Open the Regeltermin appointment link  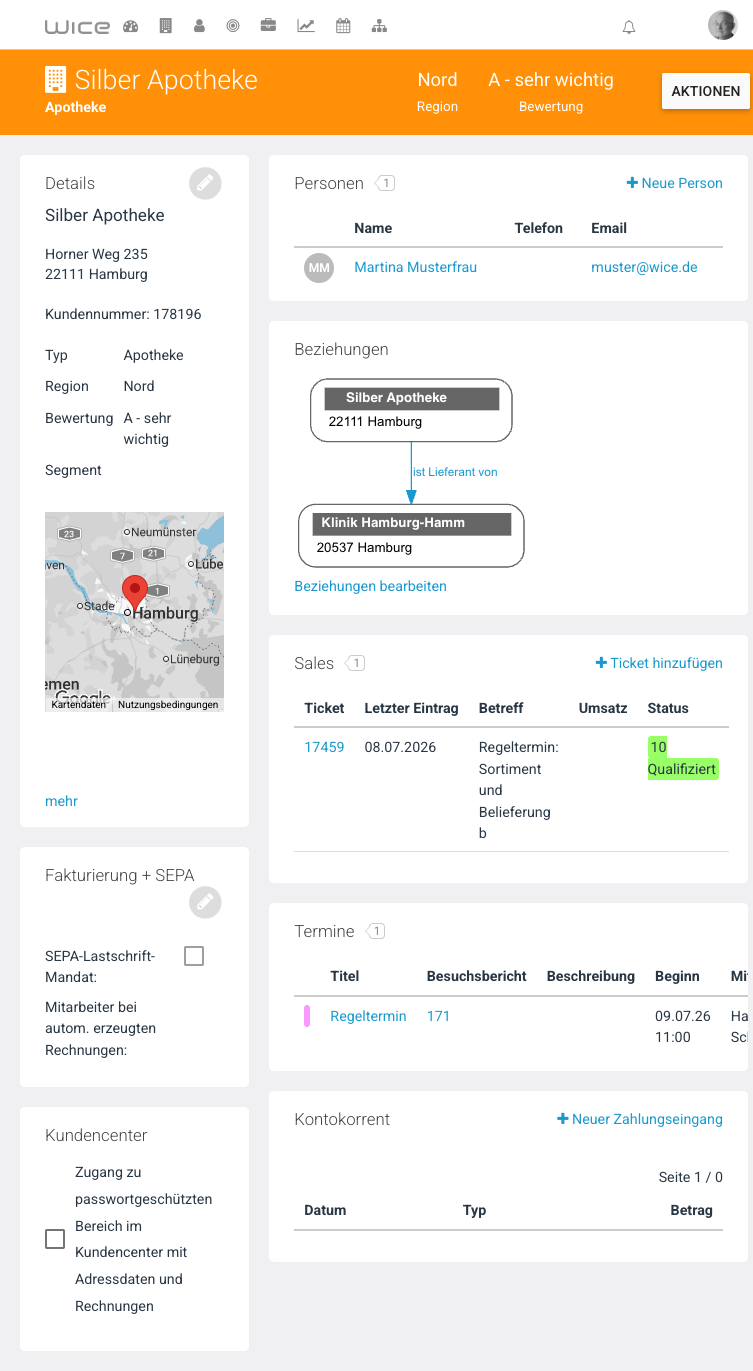(x=368, y=1016)
